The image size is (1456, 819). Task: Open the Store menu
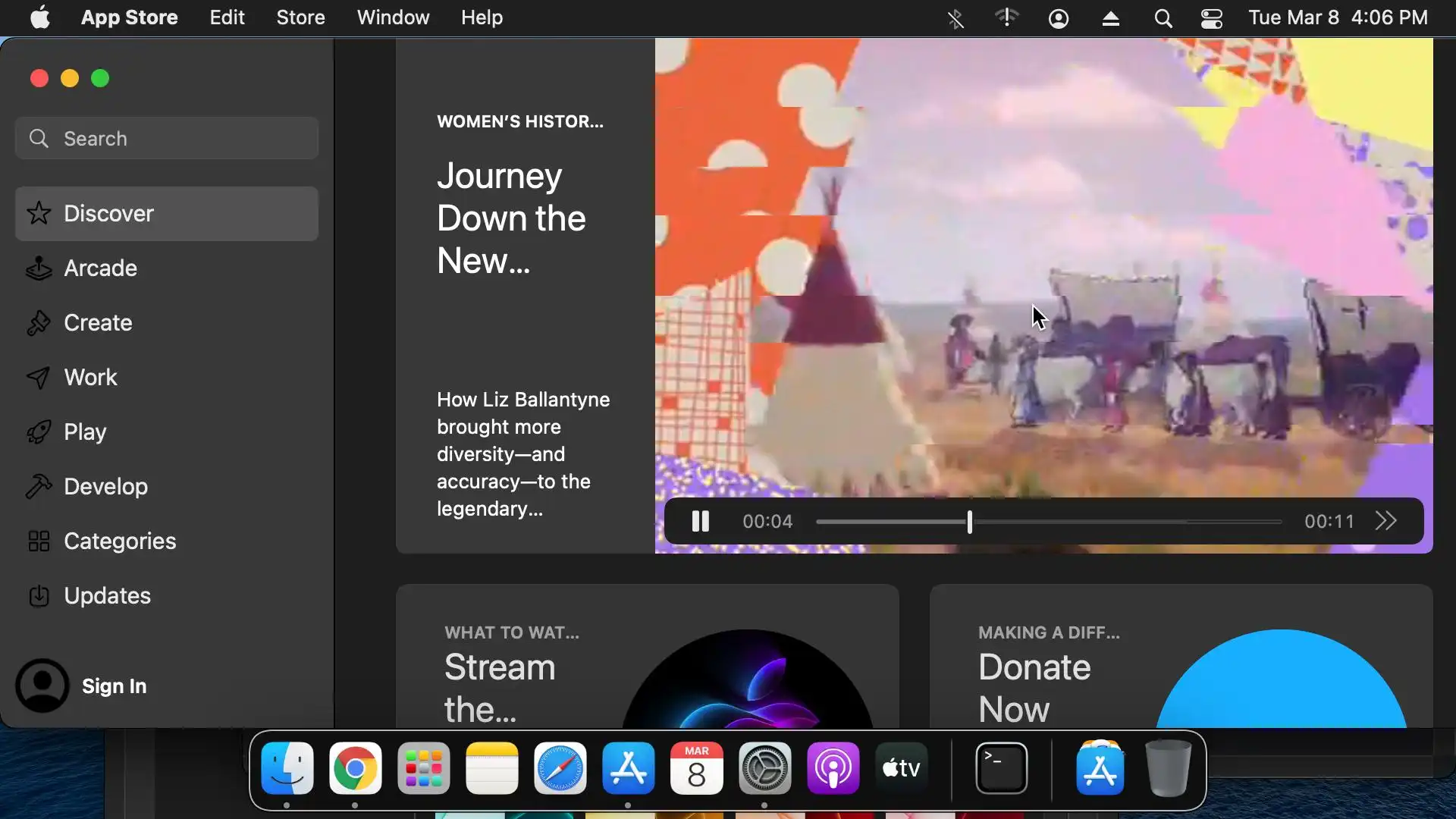tap(300, 17)
